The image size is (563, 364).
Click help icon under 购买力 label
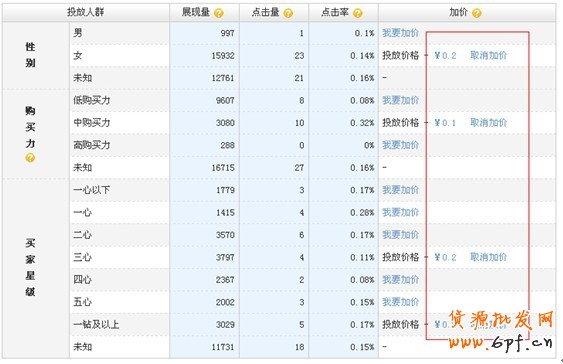click(30, 158)
